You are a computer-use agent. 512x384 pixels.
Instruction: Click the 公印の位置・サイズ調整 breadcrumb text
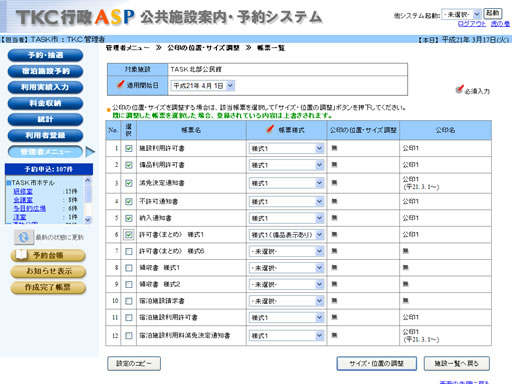pyautogui.click(x=203, y=48)
